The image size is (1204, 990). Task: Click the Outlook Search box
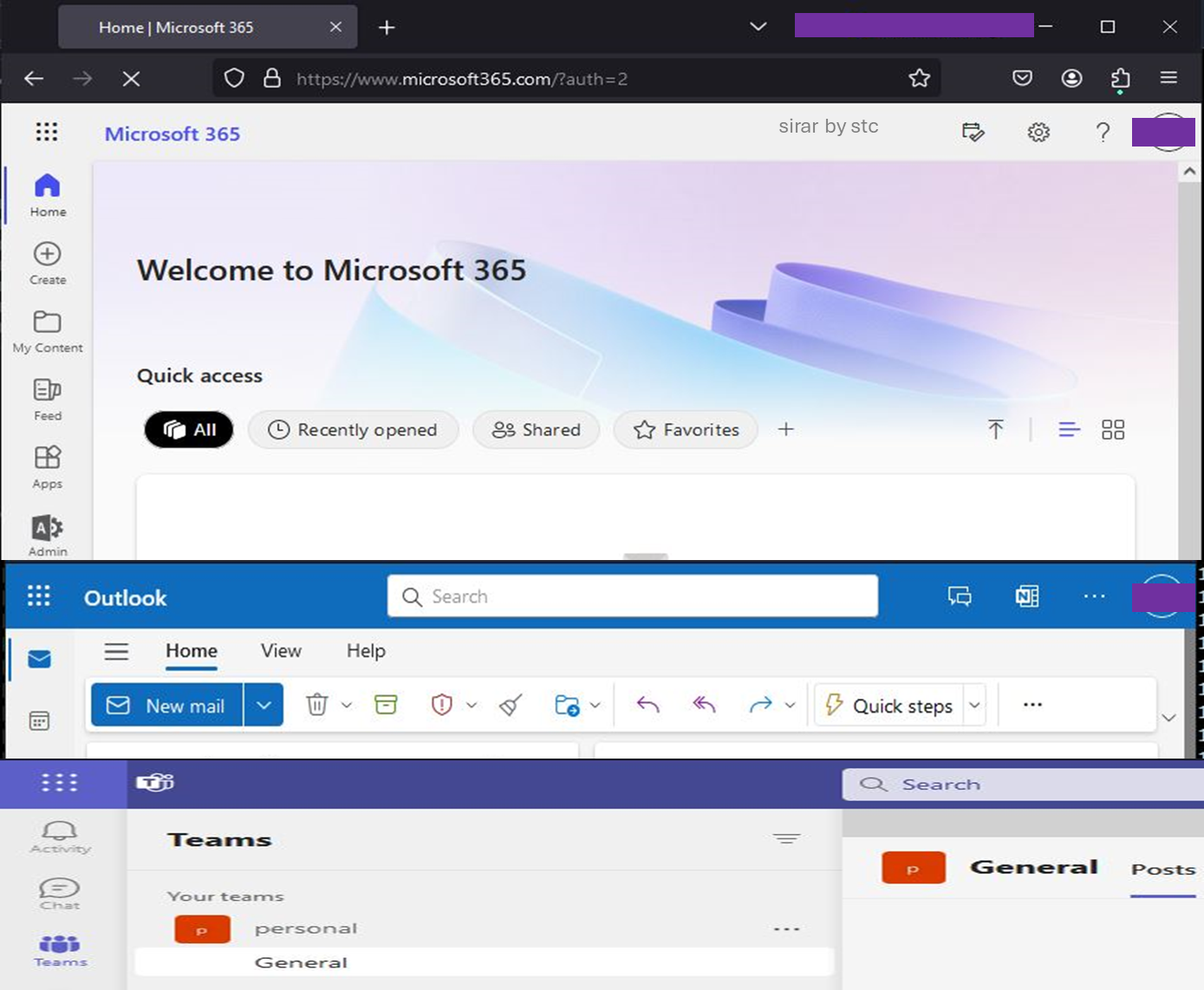coord(633,596)
